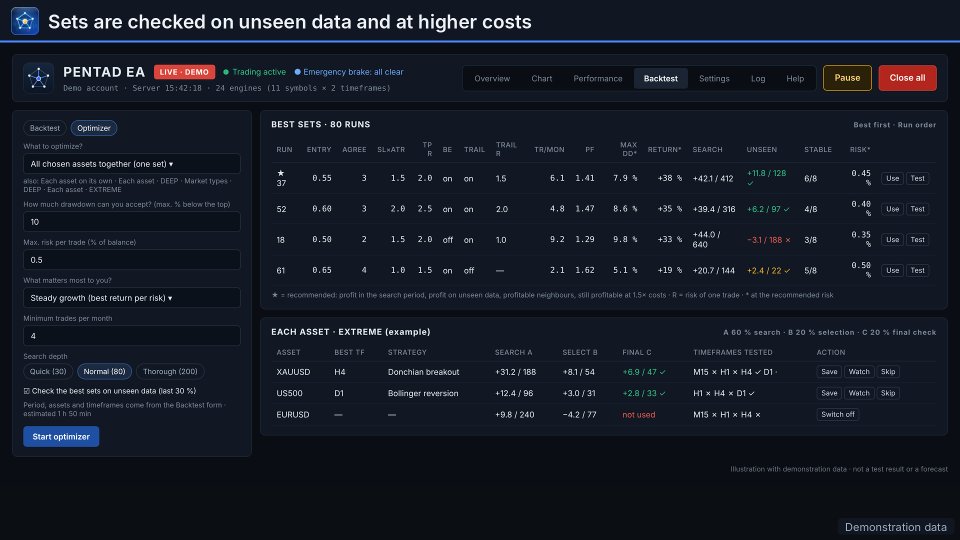The width and height of the screenshot is (960, 540).
Task: Click the max drawdown input field
Action: 132,222
